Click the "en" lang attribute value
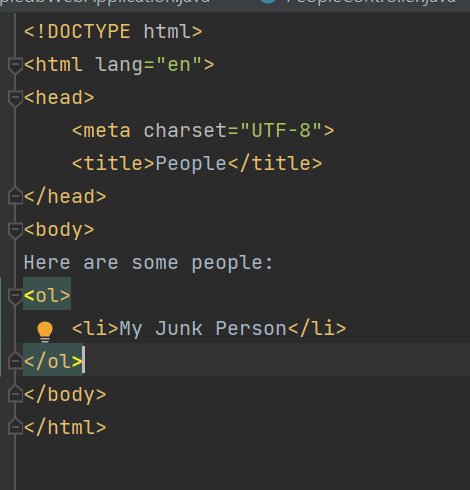 click(179, 65)
